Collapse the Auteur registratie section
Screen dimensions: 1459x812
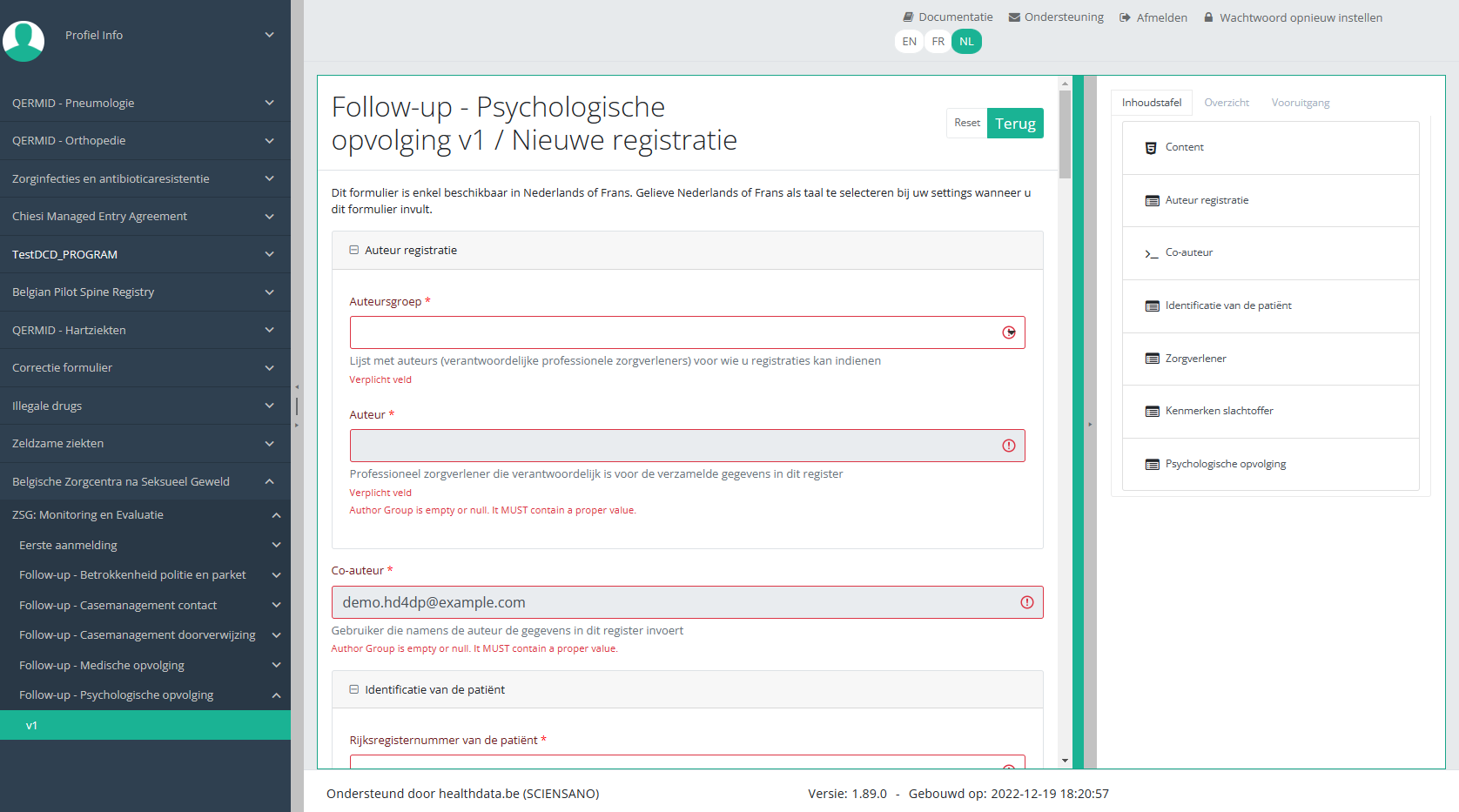coord(354,250)
